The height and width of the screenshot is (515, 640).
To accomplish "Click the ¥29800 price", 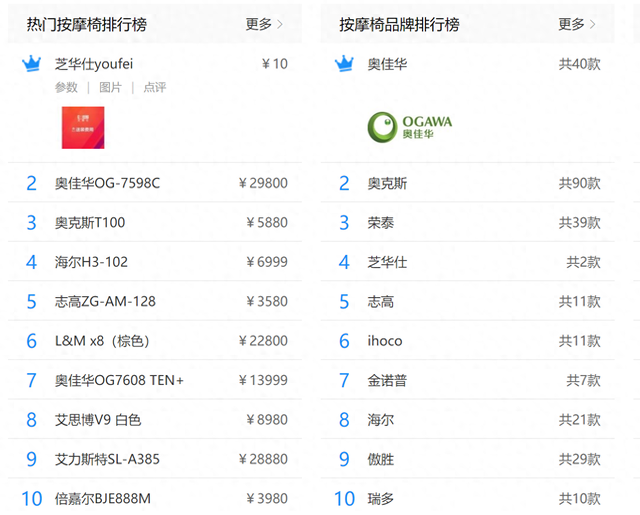I will [x=263, y=183].
